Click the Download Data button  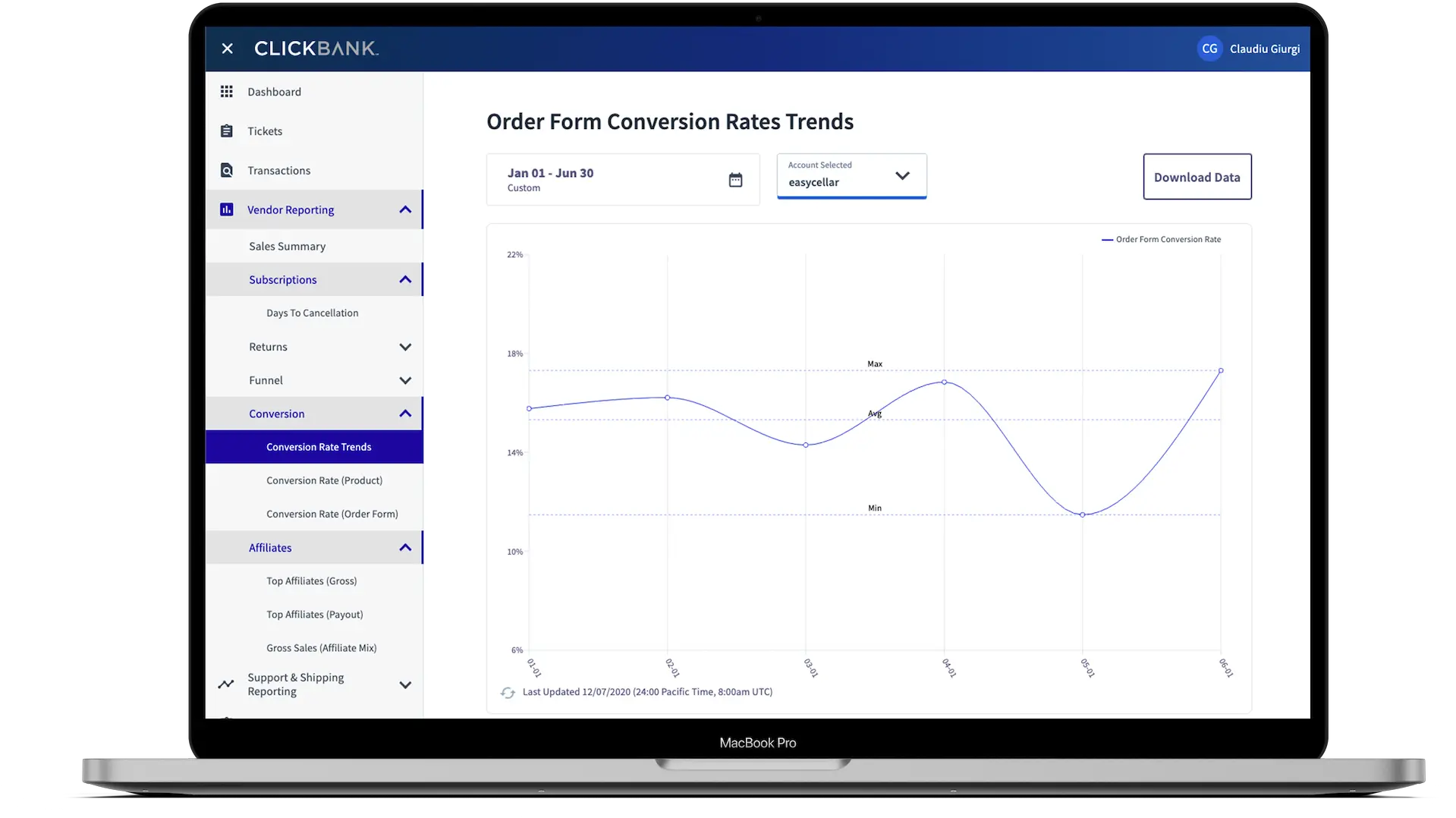pos(1197,178)
